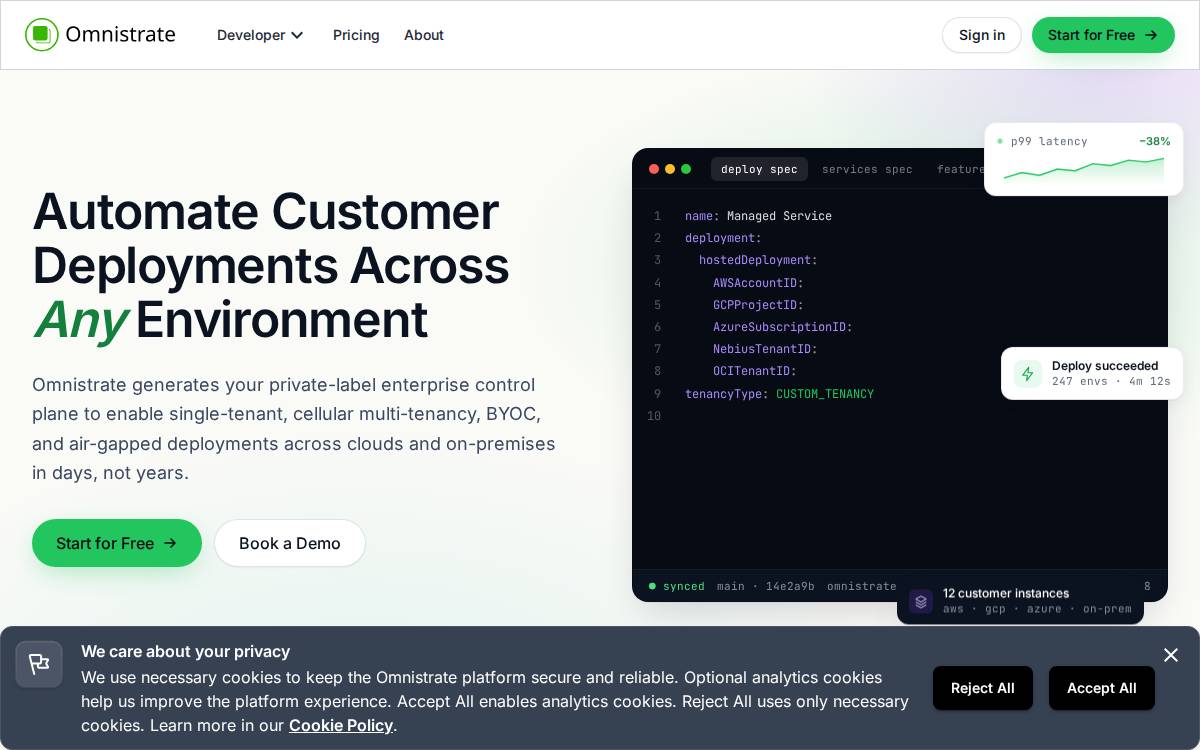Click the AzureSubscriptionID line
The height and width of the screenshot is (750, 1200).
[x=783, y=327]
